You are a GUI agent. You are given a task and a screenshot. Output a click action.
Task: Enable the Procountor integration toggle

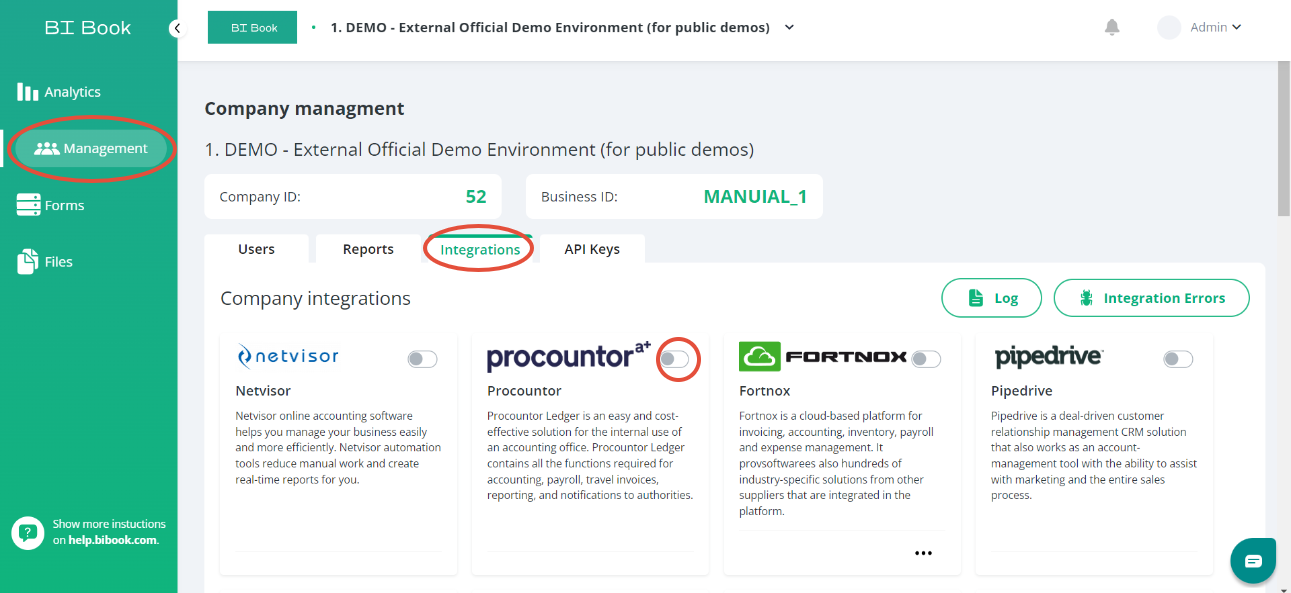pos(674,359)
